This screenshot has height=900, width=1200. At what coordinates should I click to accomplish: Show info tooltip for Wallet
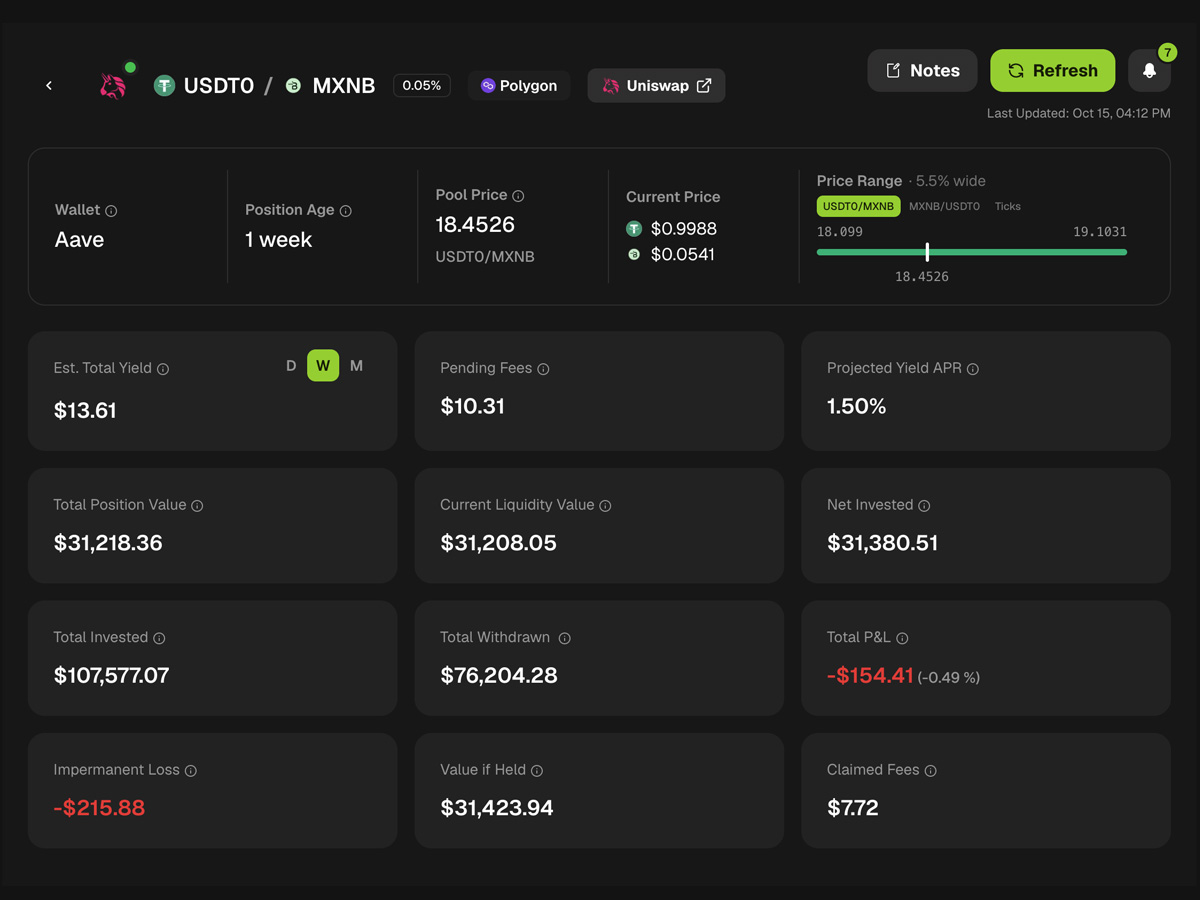(x=111, y=211)
